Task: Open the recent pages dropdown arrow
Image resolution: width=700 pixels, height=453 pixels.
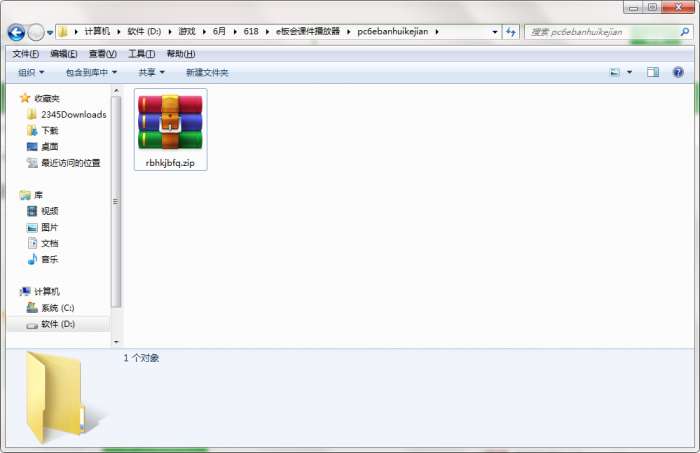Action: [x=50, y=33]
